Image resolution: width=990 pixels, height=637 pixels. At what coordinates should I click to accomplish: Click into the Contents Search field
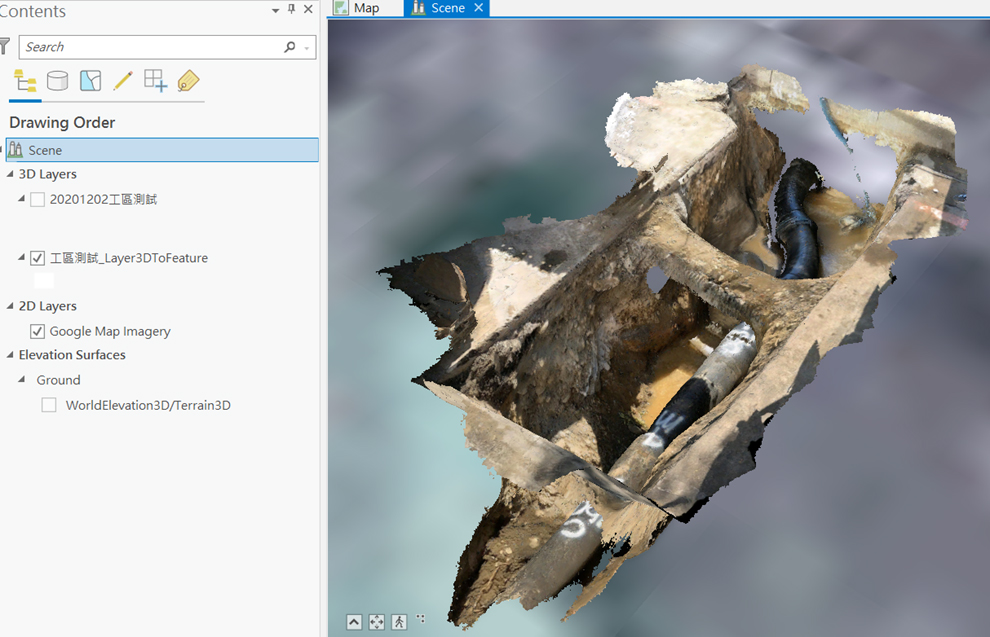pos(150,47)
